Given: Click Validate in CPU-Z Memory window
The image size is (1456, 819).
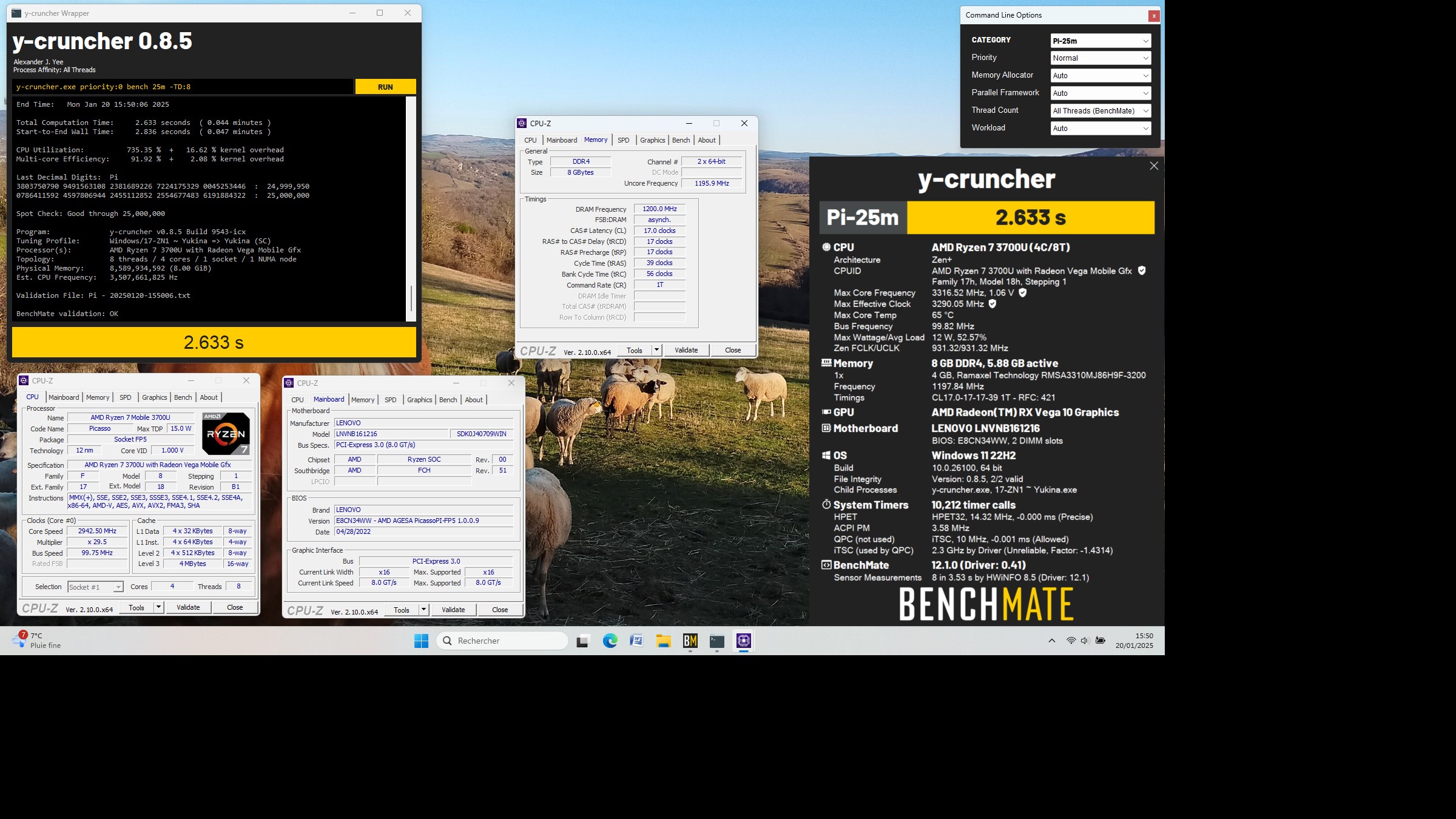Looking at the screenshot, I should pos(686,351).
